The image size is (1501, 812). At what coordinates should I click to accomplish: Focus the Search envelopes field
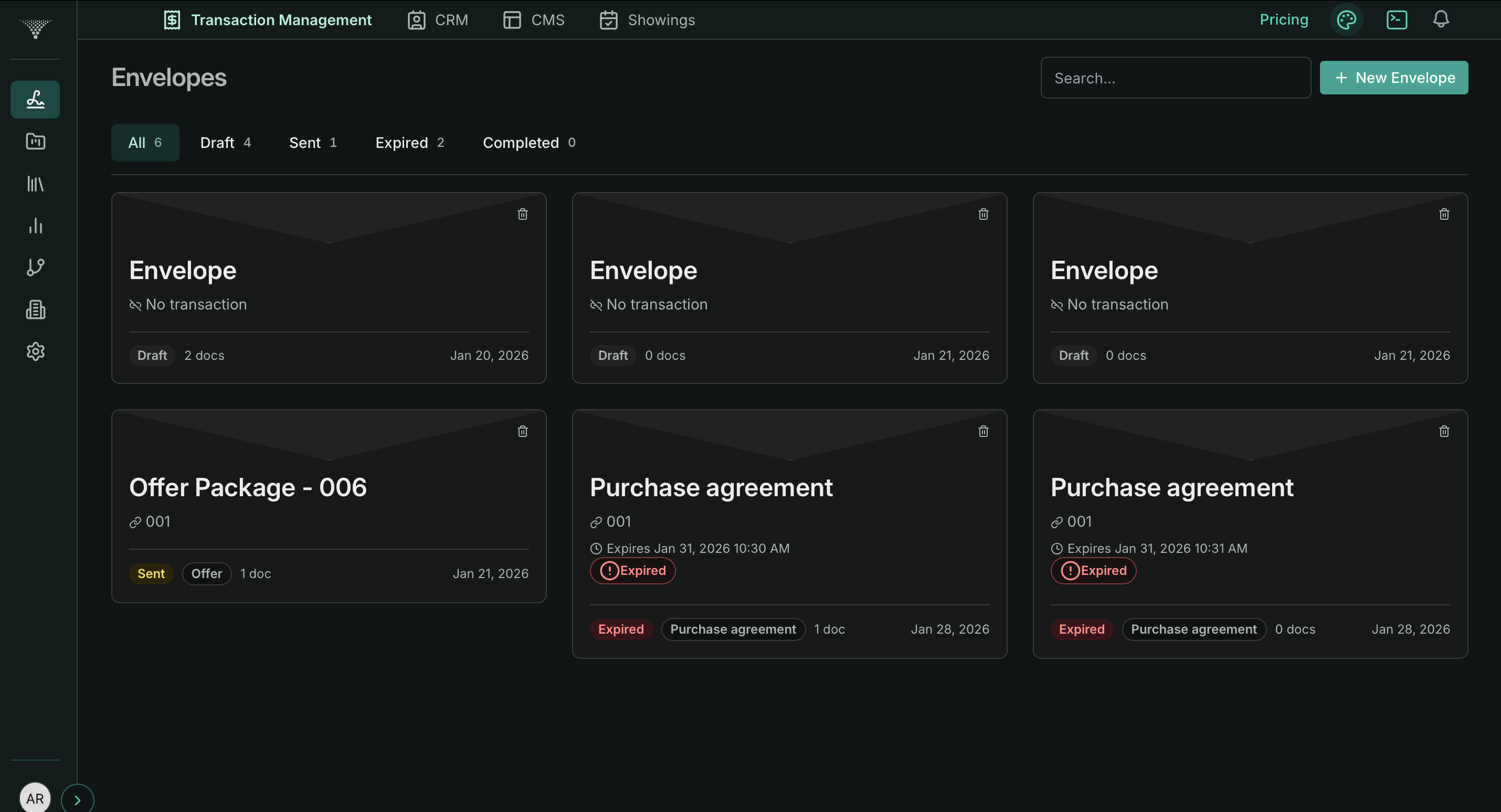[1176, 78]
